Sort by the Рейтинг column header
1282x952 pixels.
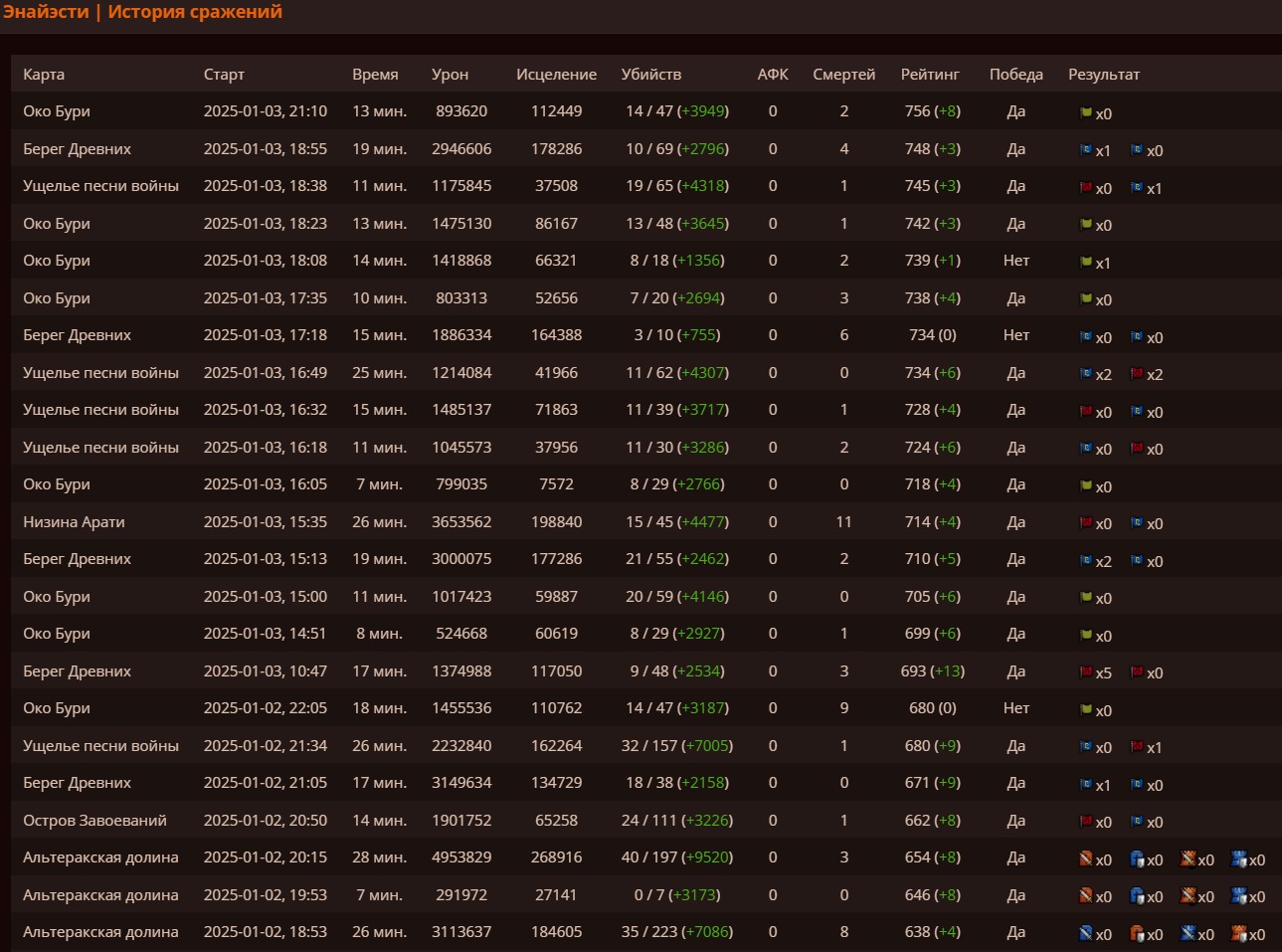(929, 75)
